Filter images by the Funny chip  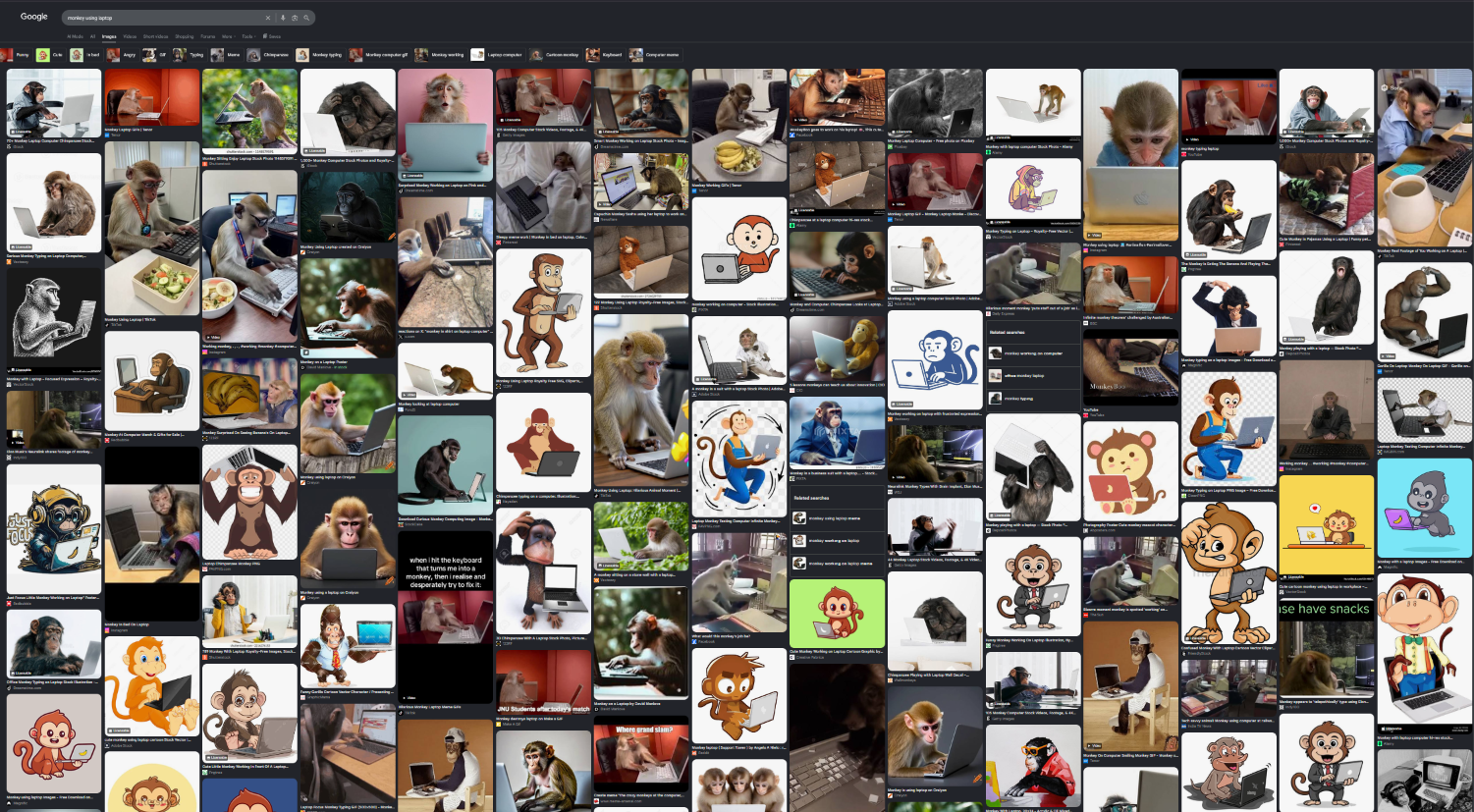16,55
